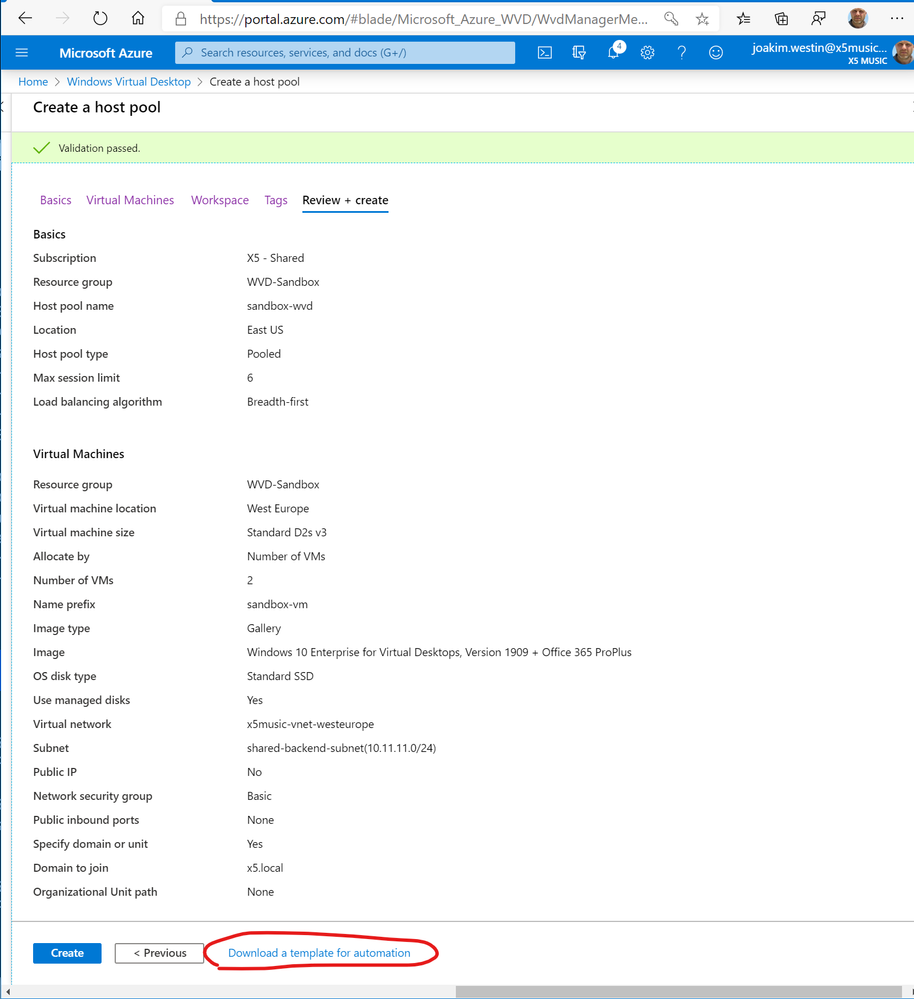Click the Previous button
This screenshot has height=999, width=914.
tap(159, 953)
